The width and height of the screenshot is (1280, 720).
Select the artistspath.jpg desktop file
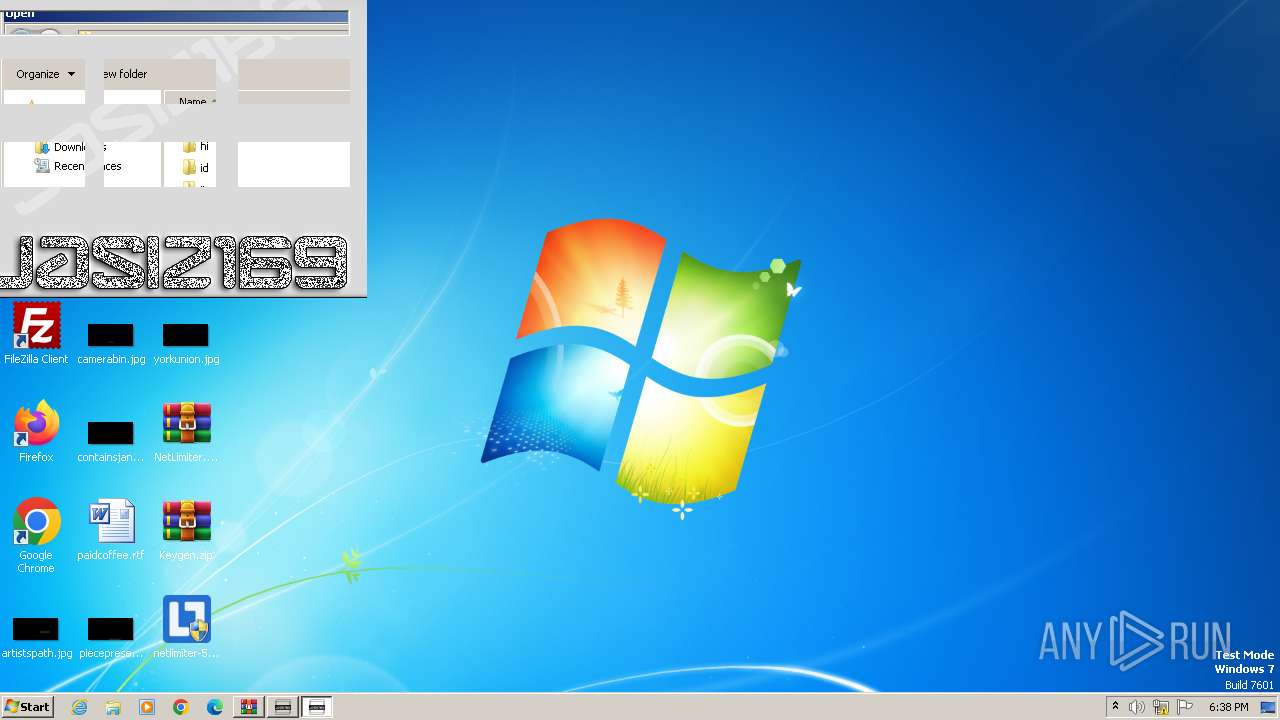point(36,636)
